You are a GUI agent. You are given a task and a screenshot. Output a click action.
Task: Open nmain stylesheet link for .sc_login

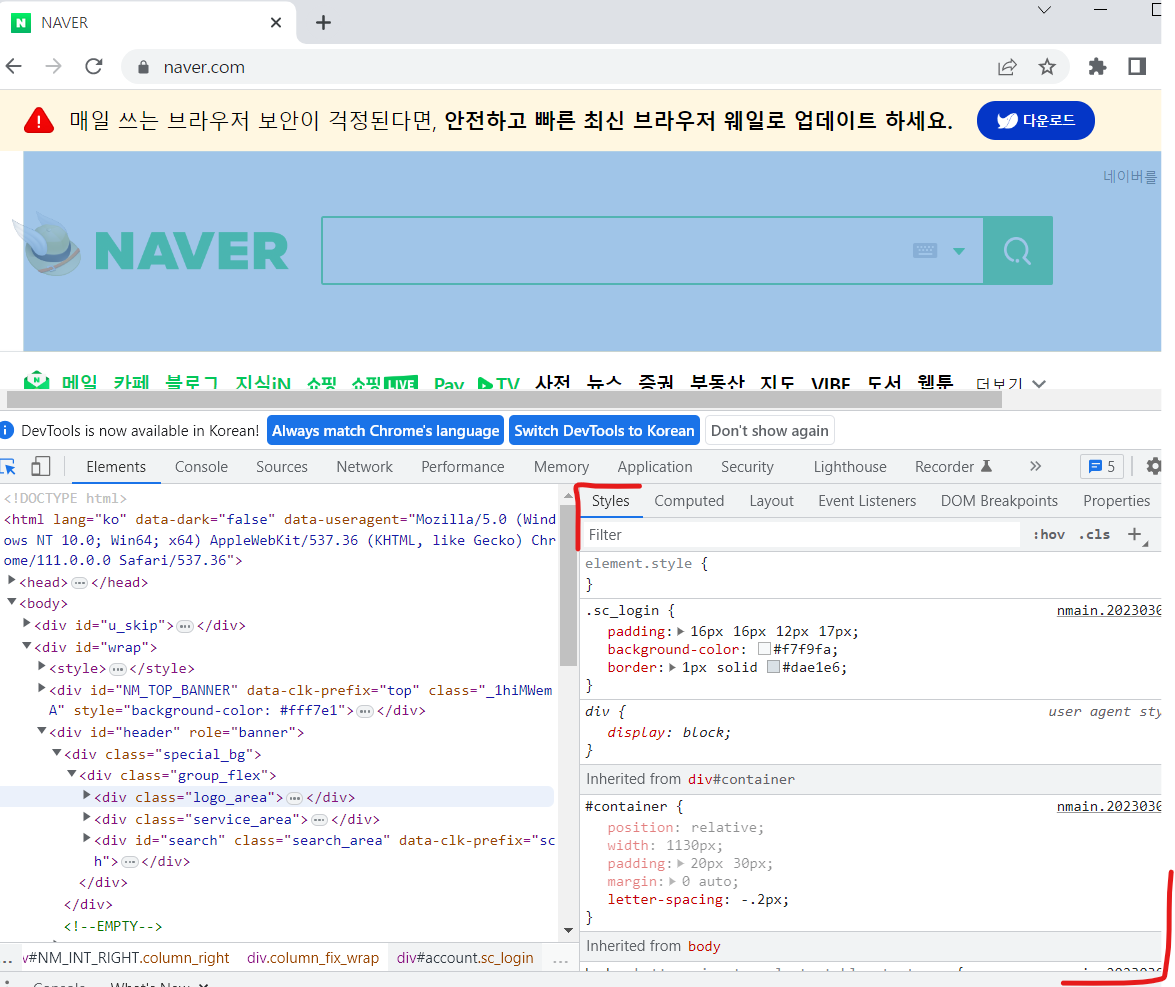pos(1108,610)
